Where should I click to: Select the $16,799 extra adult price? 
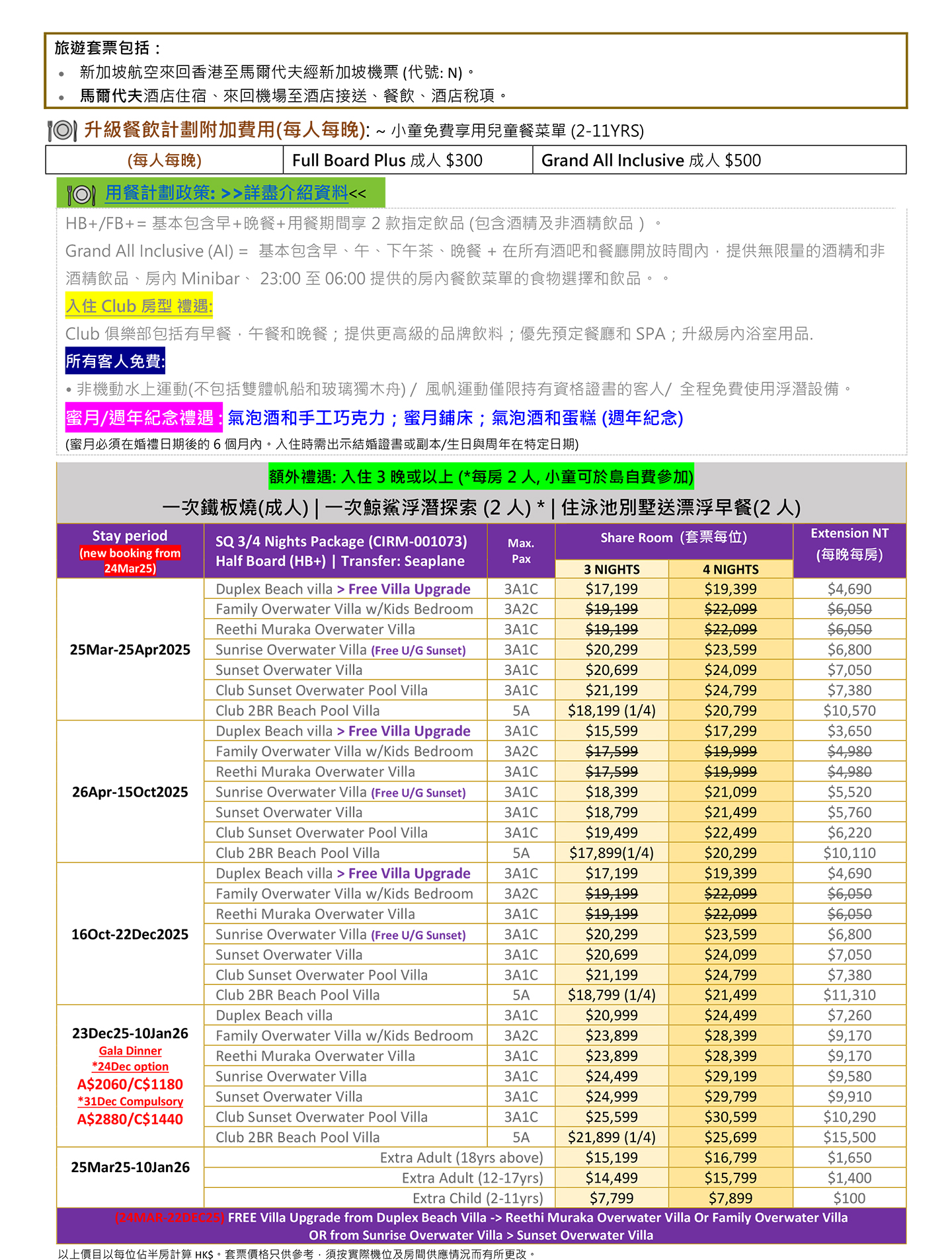731,1158
